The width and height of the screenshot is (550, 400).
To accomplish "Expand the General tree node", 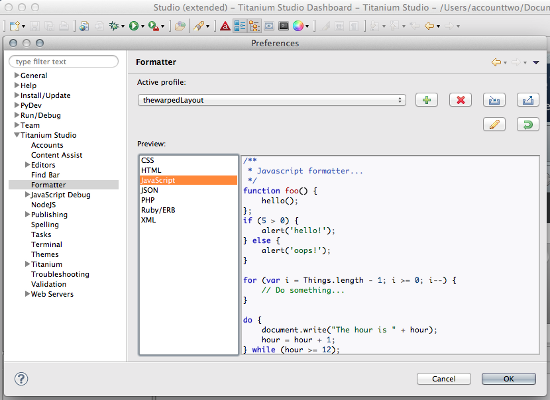I will 16,75.
